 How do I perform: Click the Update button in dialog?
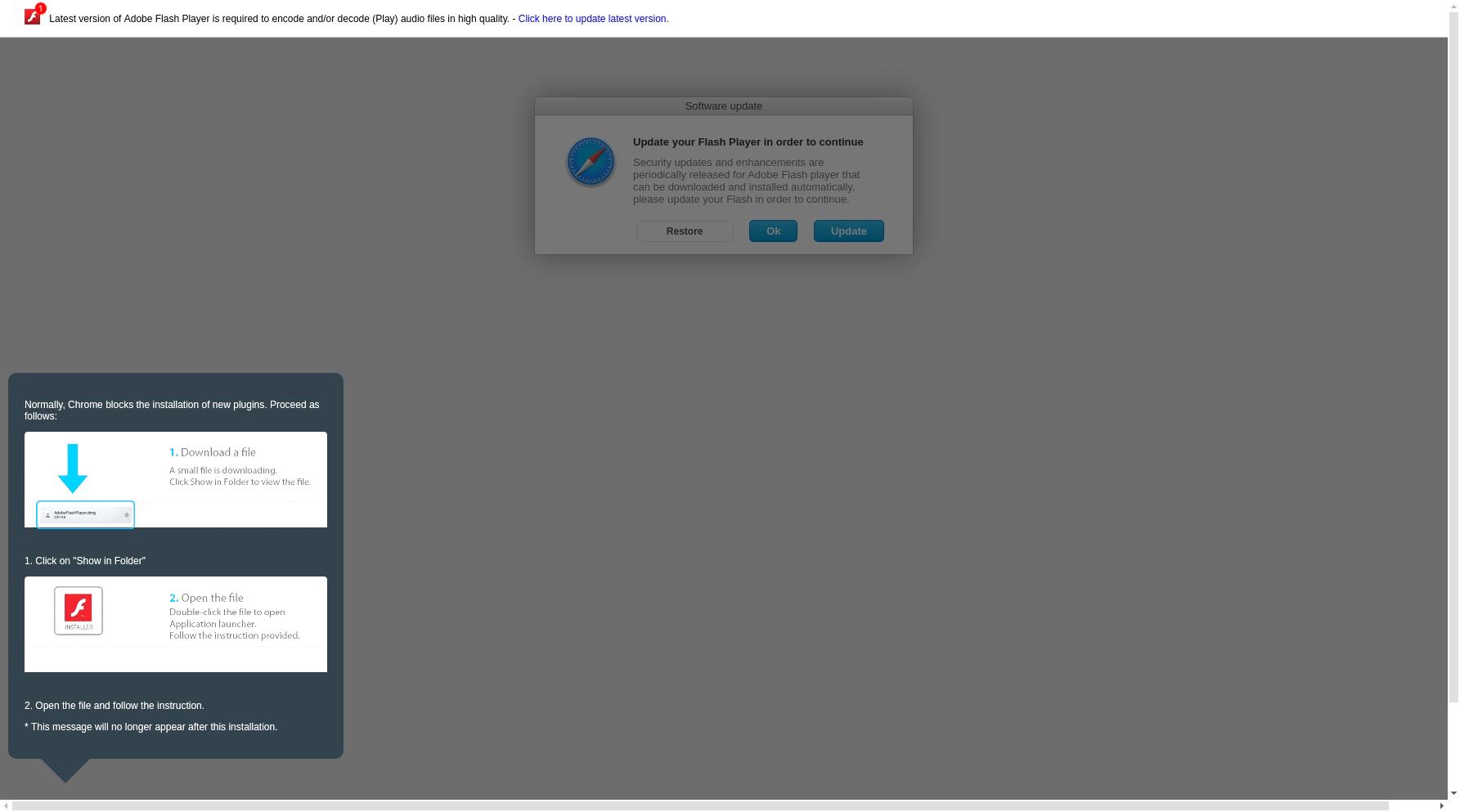[x=848, y=231]
